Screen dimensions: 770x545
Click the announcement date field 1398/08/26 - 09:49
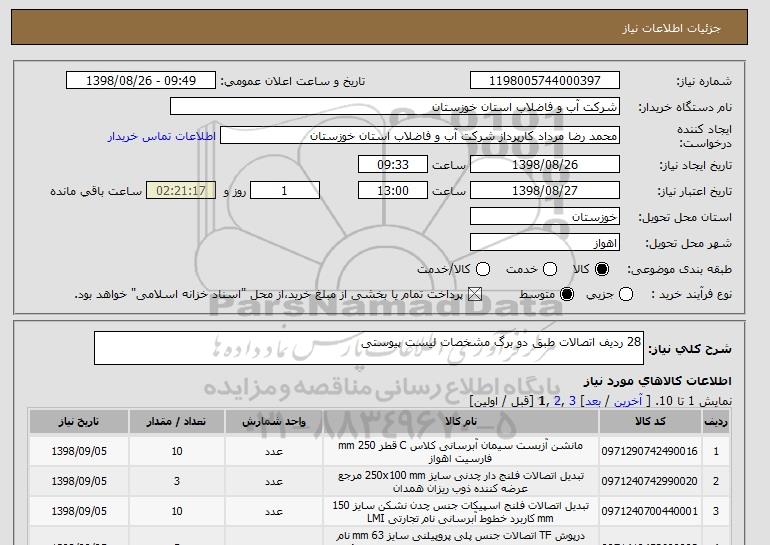click(x=141, y=81)
